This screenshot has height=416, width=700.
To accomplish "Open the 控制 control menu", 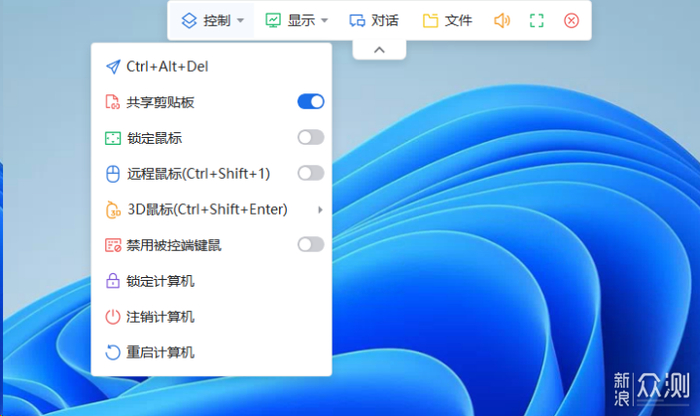I will pyautogui.click(x=212, y=21).
